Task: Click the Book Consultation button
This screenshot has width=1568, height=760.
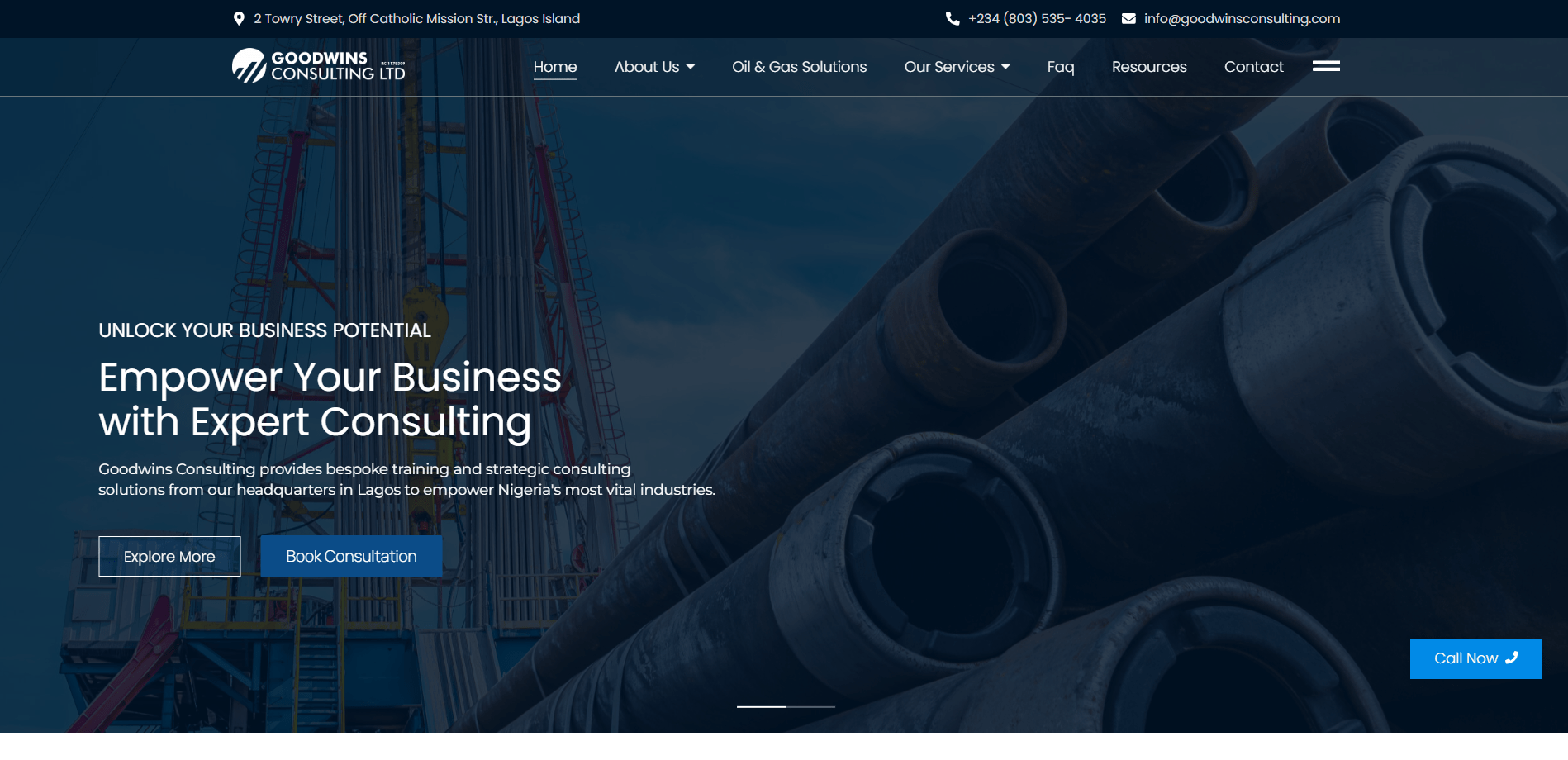Action: [351, 556]
